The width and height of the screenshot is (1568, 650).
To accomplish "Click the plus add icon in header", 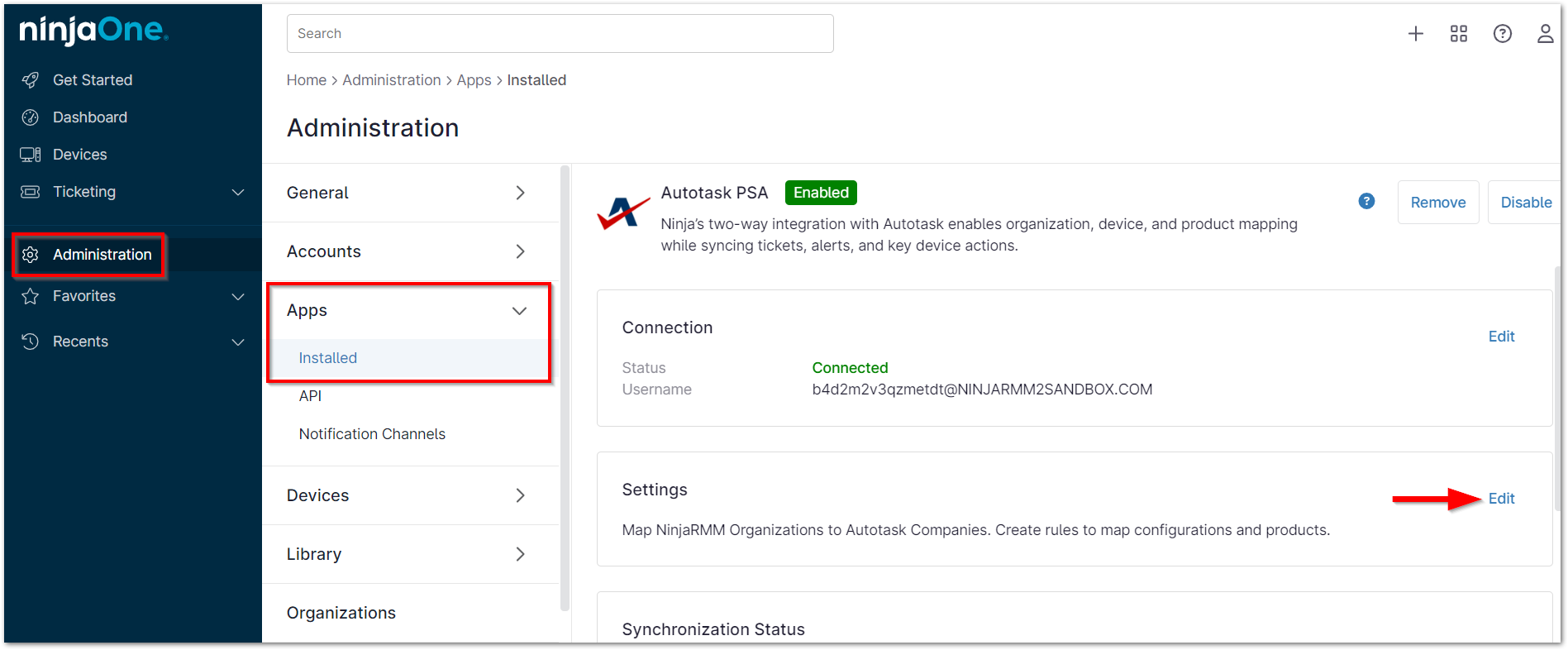I will point(1416,33).
